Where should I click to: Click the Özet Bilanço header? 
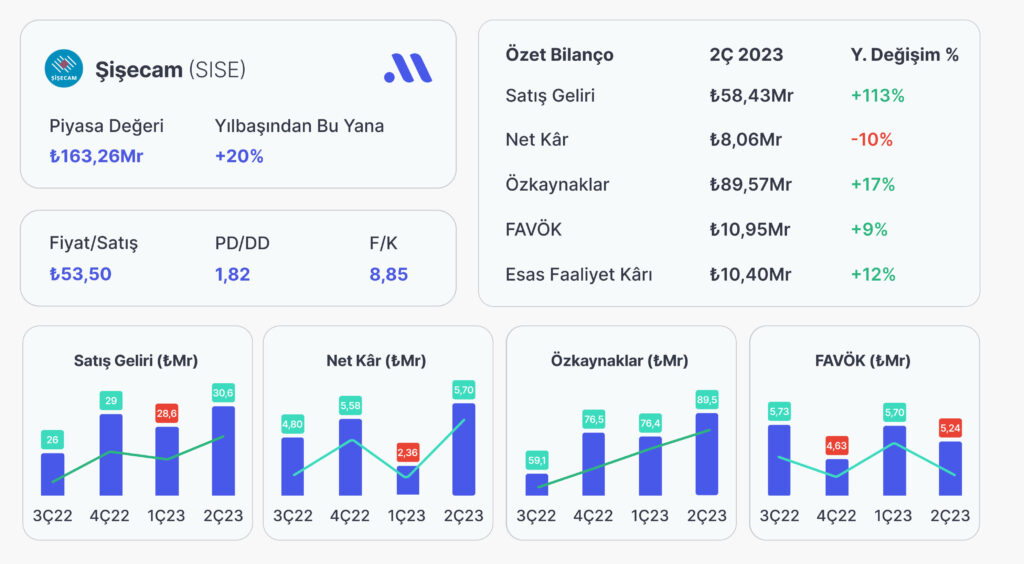coord(560,55)
